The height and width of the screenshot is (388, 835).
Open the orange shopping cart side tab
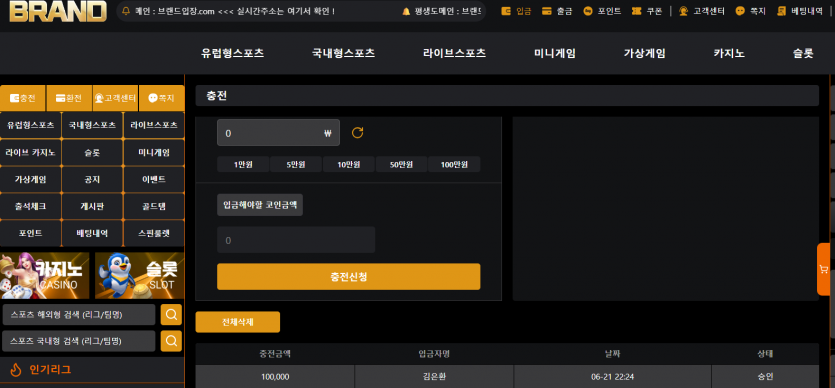pos(824,269)
